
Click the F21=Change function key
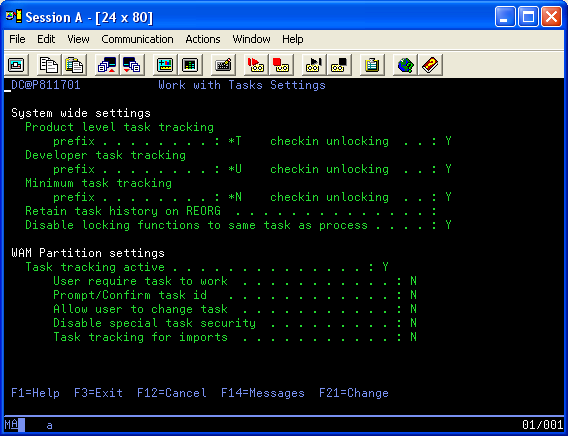click(354, 393)
